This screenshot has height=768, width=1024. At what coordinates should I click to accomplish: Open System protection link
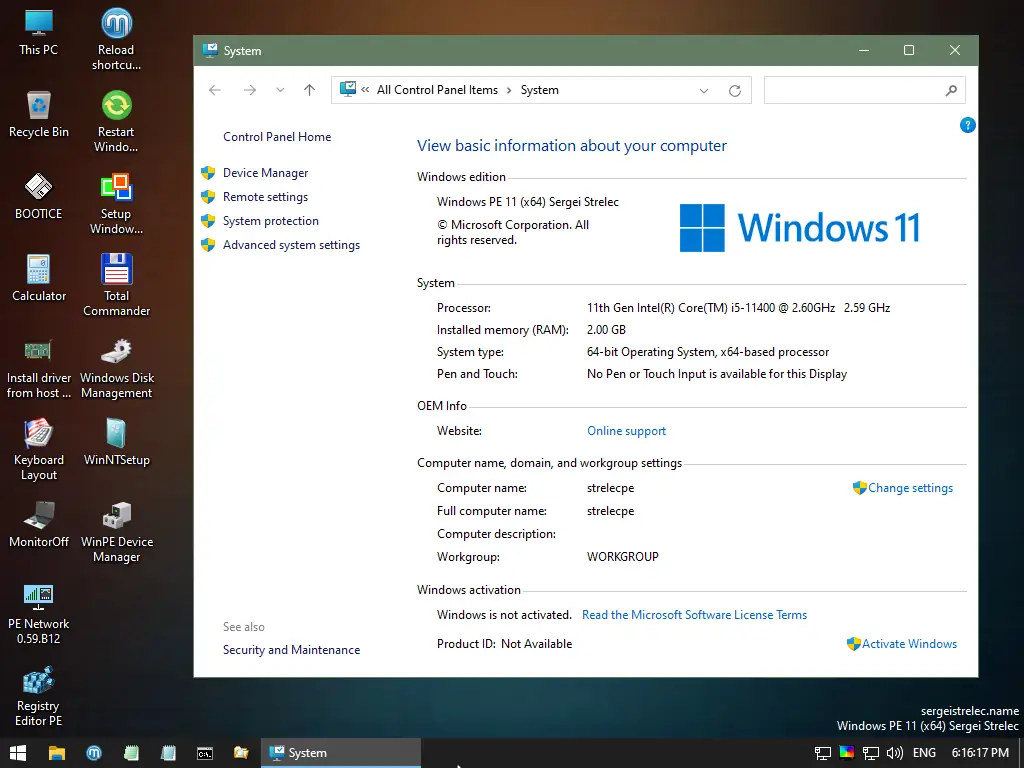[x=270, y=221]
